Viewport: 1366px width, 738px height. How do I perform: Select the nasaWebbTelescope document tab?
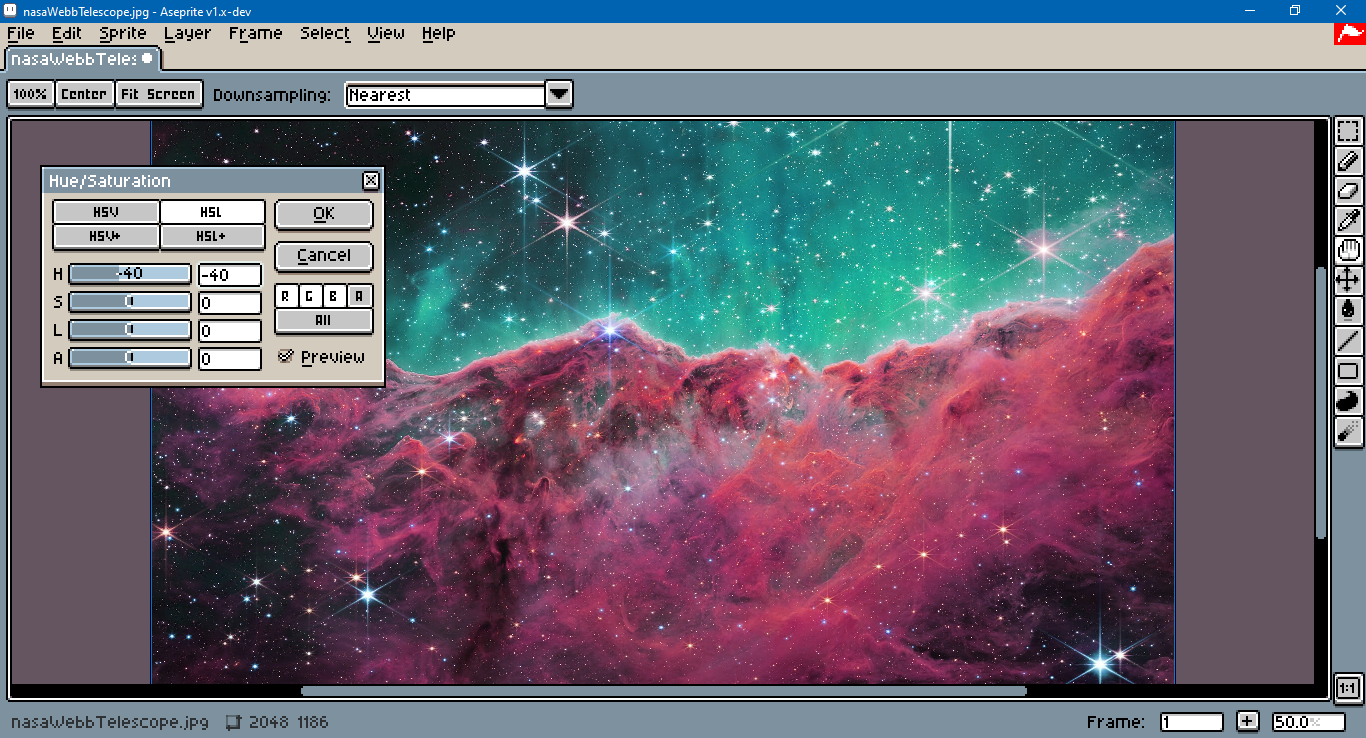tap(82, 59)
